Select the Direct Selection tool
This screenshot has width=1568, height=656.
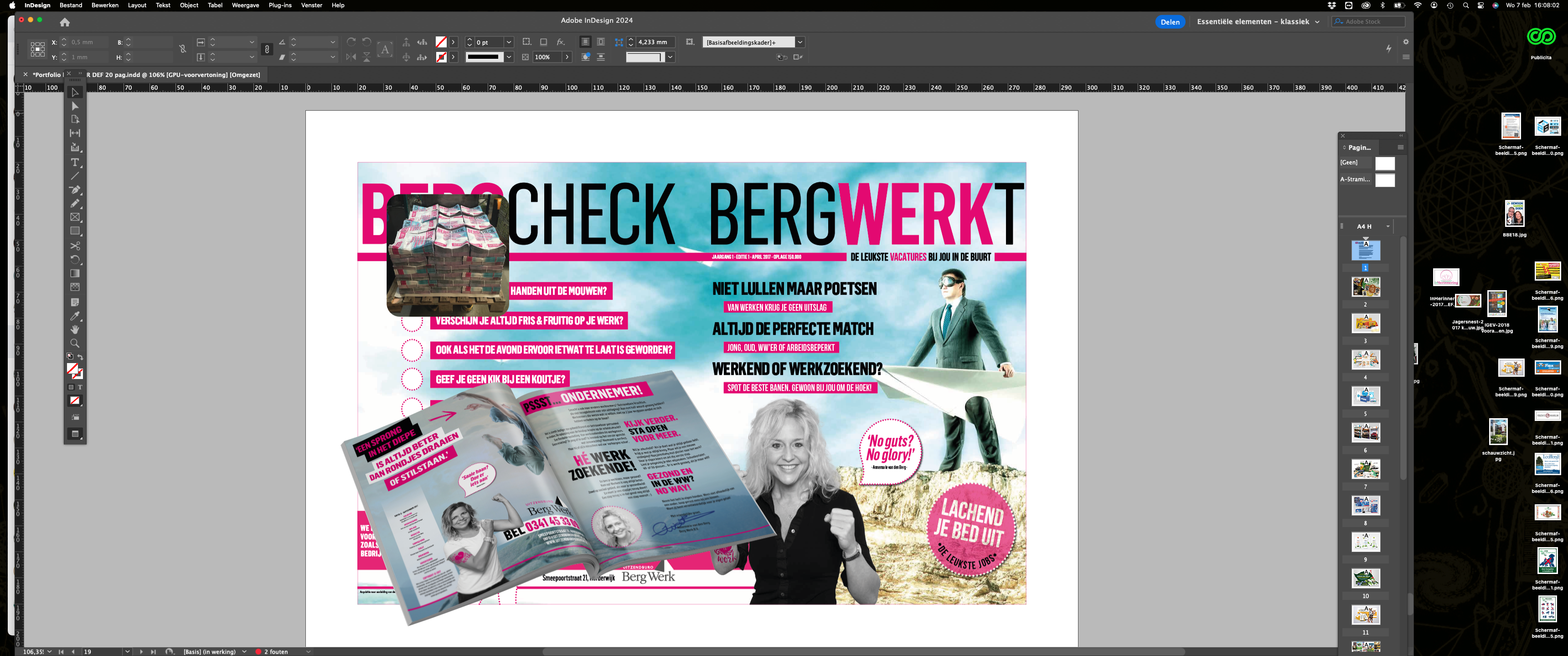[x=75, y=106]
